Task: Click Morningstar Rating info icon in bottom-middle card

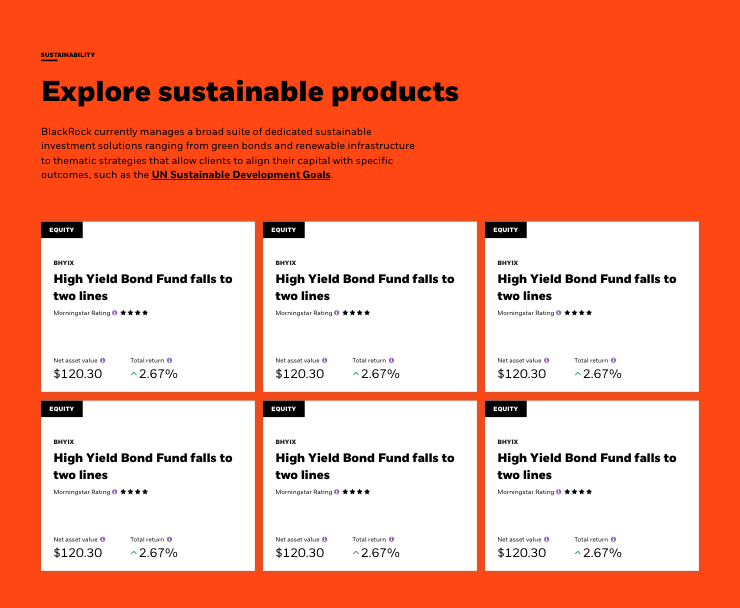Action: [x=337, y=492]
